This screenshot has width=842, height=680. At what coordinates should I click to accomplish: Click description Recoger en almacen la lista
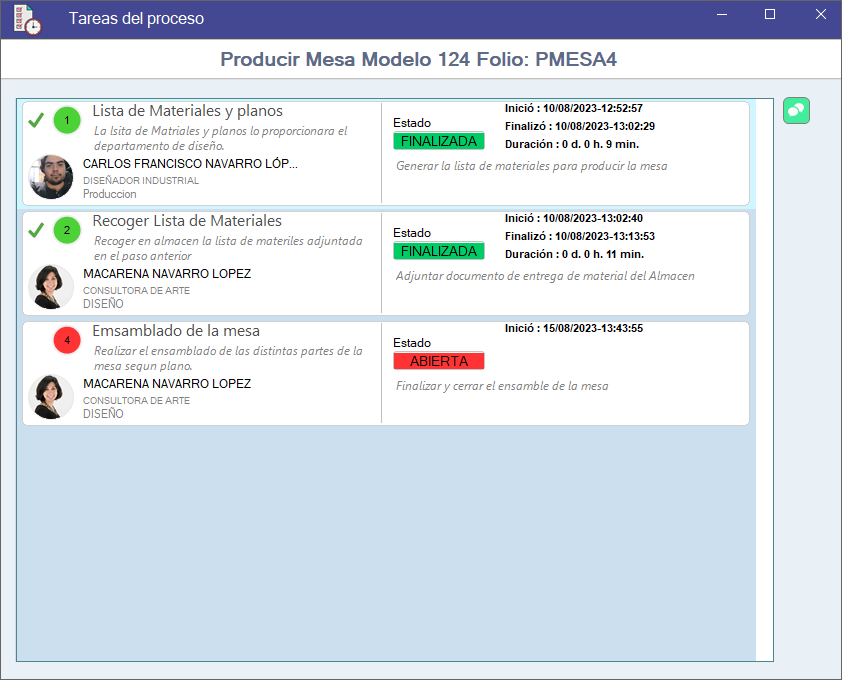pos(228,248)
